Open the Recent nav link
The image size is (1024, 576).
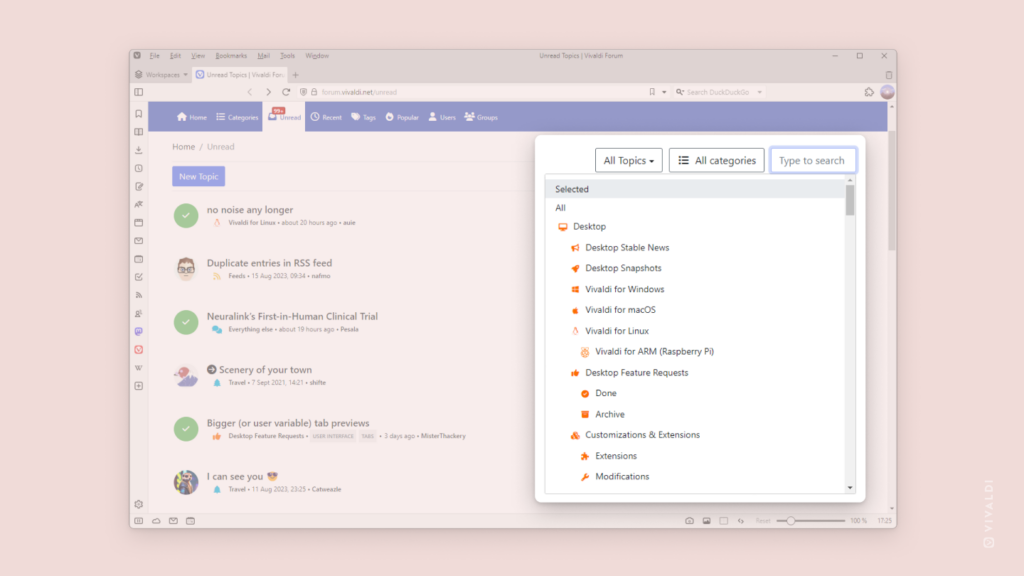326,117
